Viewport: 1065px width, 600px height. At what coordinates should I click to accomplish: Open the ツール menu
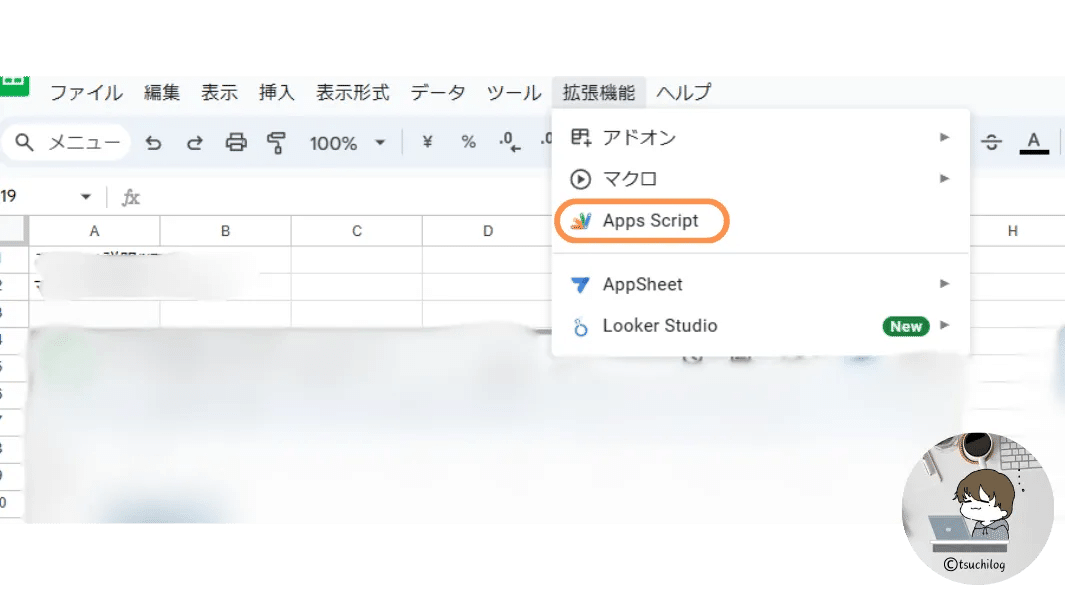tap(513, 92)
